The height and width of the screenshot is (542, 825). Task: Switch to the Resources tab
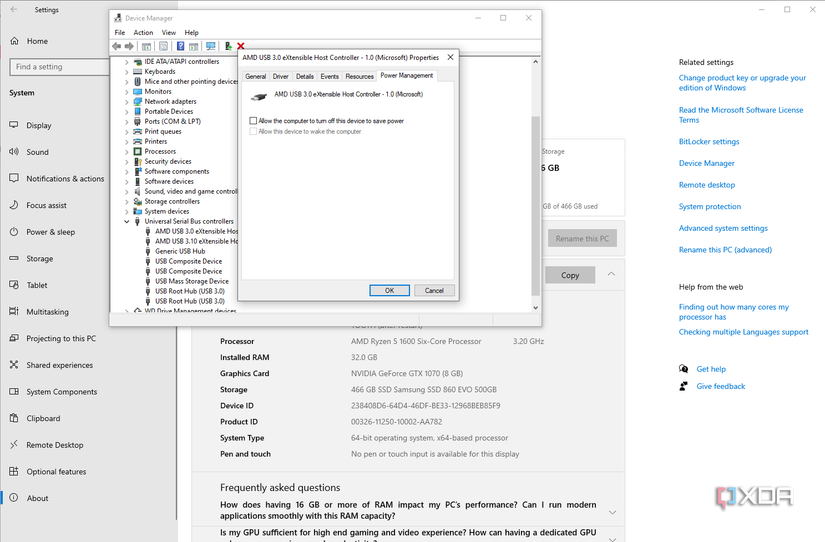pos(359,77)
